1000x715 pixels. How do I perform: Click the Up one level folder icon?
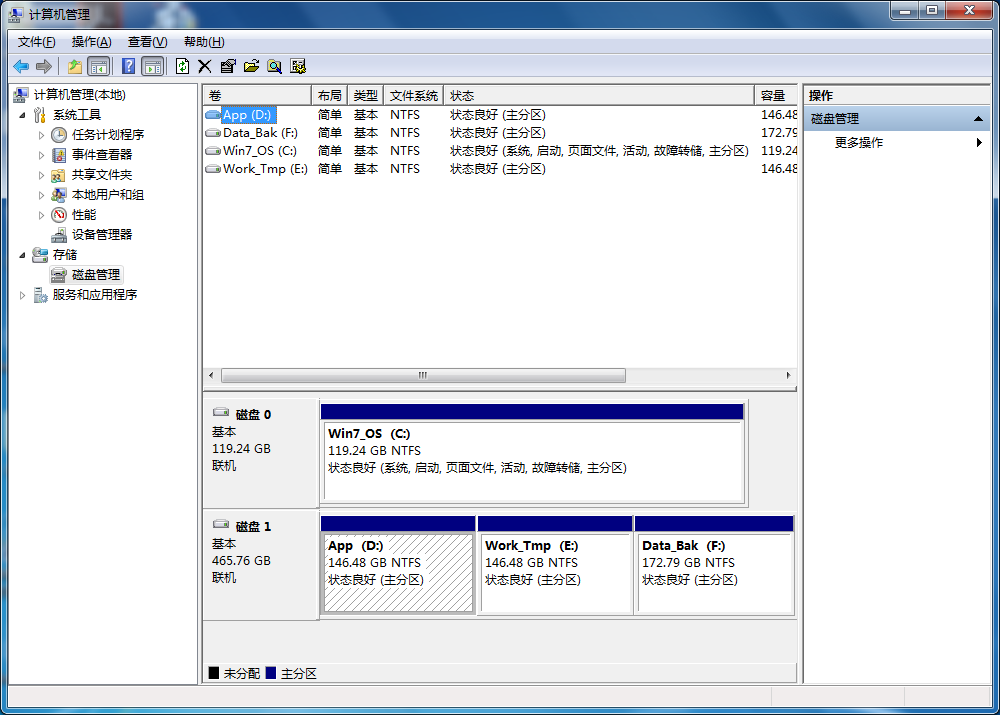[x=74, y=66]
